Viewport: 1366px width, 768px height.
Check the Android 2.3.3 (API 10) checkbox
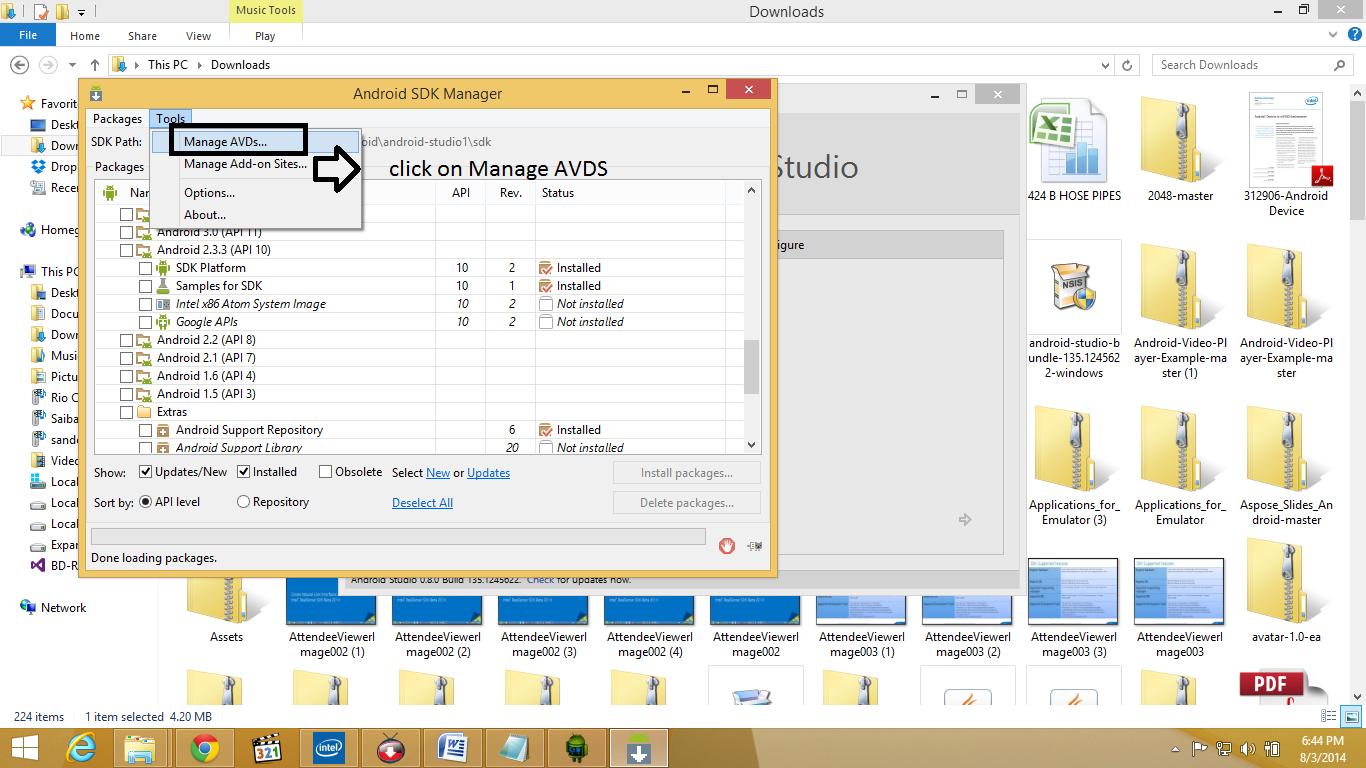[x=126, y=250]
